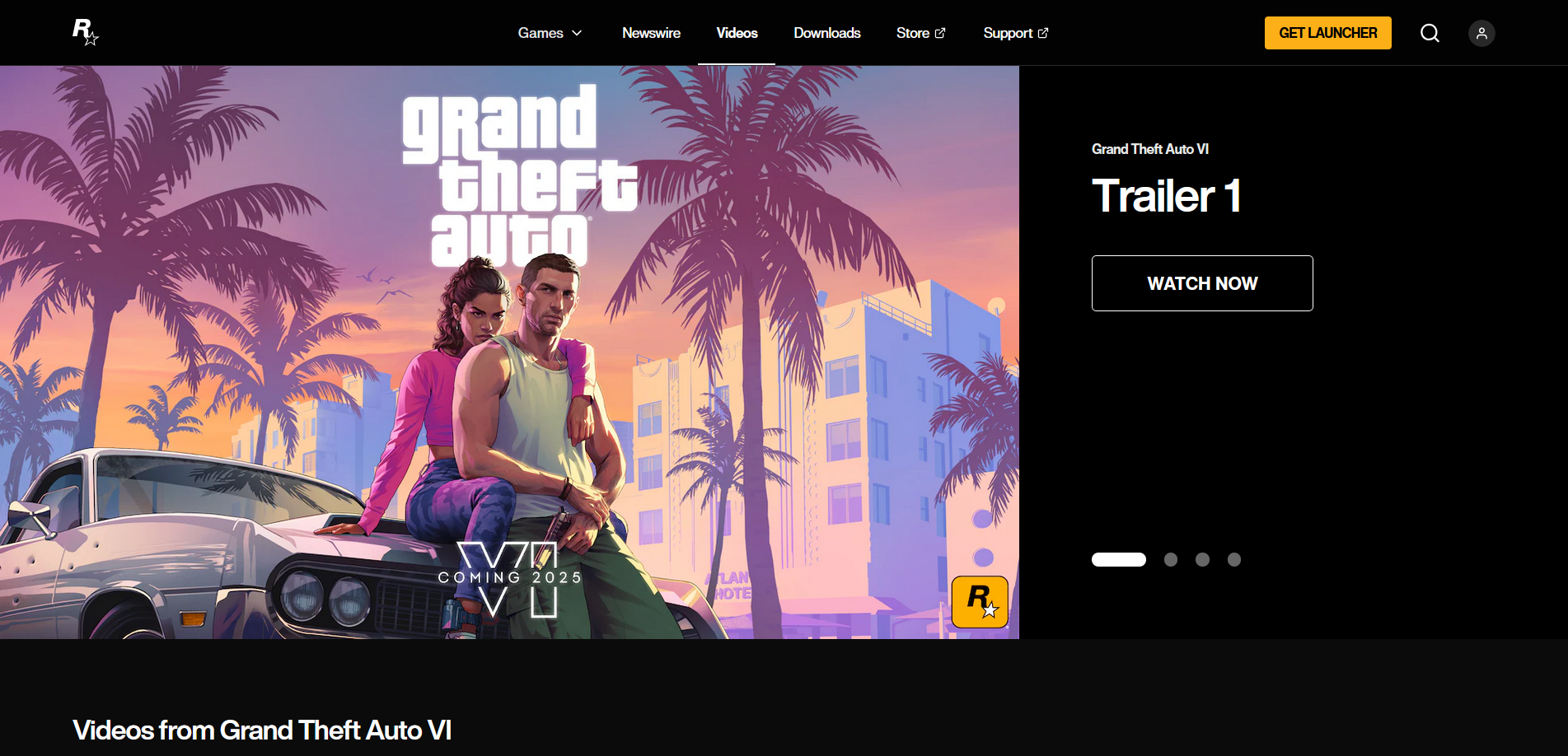Go to the Newswire page

coord(651,33)
